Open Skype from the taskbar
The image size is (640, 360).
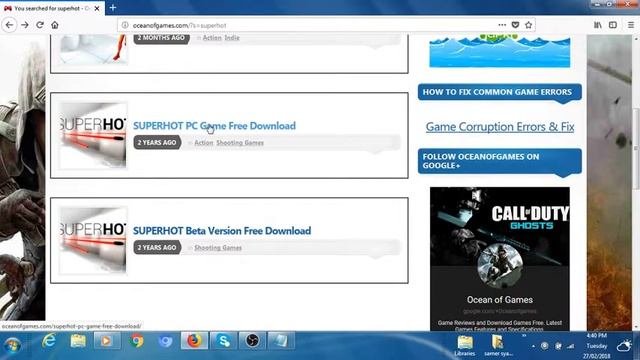pyautogui.click(x=224, y=341)
